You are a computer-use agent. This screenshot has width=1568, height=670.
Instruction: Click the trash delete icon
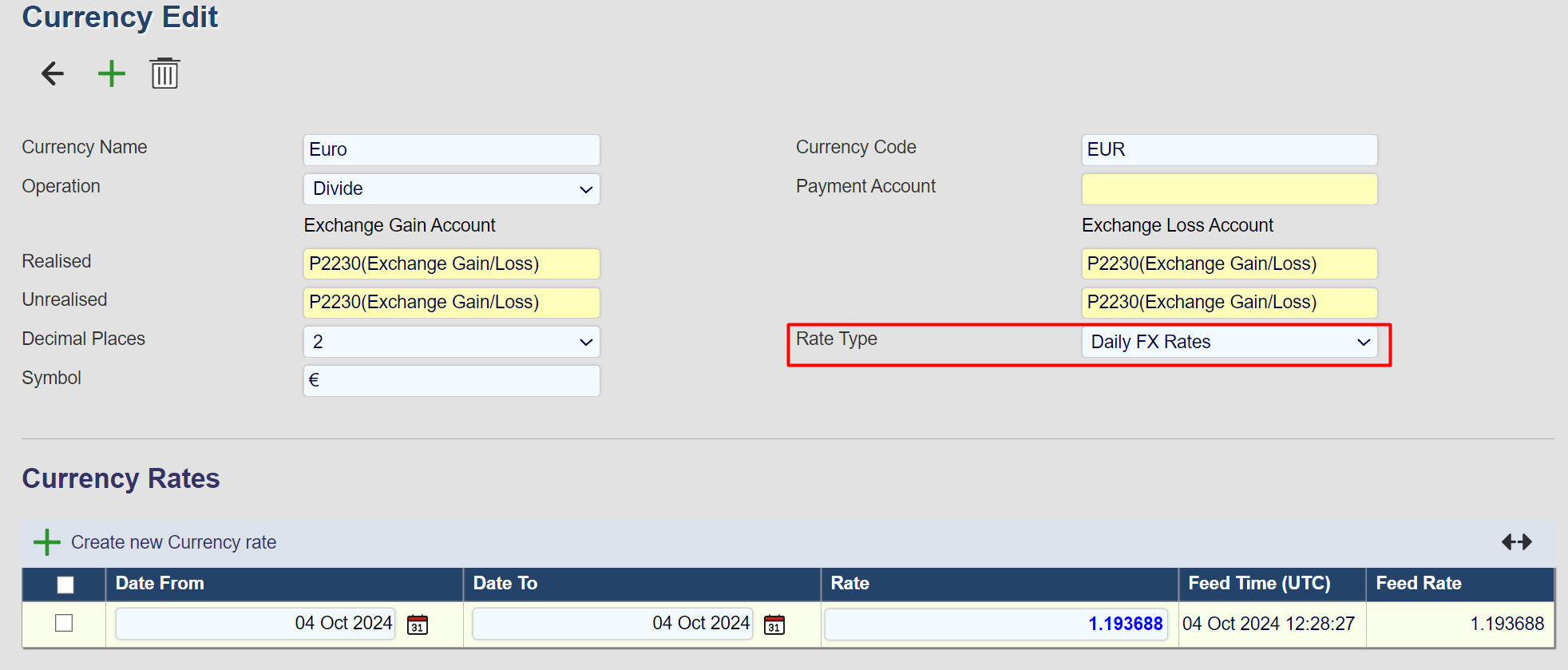164,73
